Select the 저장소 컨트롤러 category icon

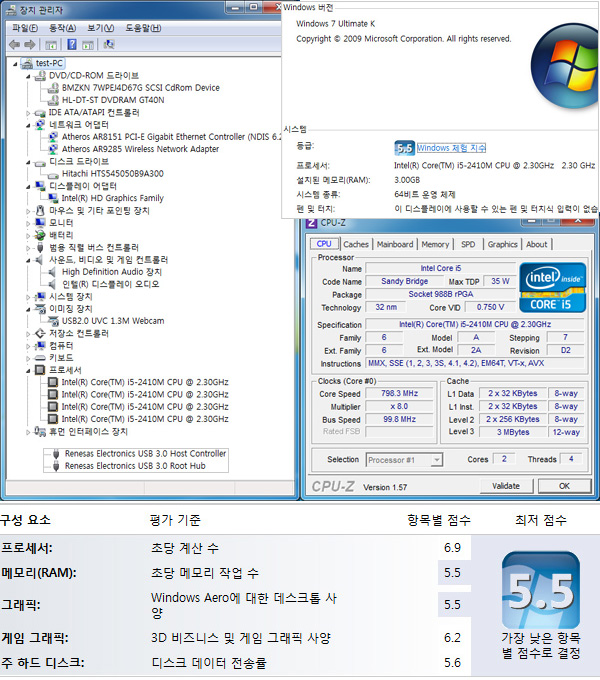tap(40, 333)
